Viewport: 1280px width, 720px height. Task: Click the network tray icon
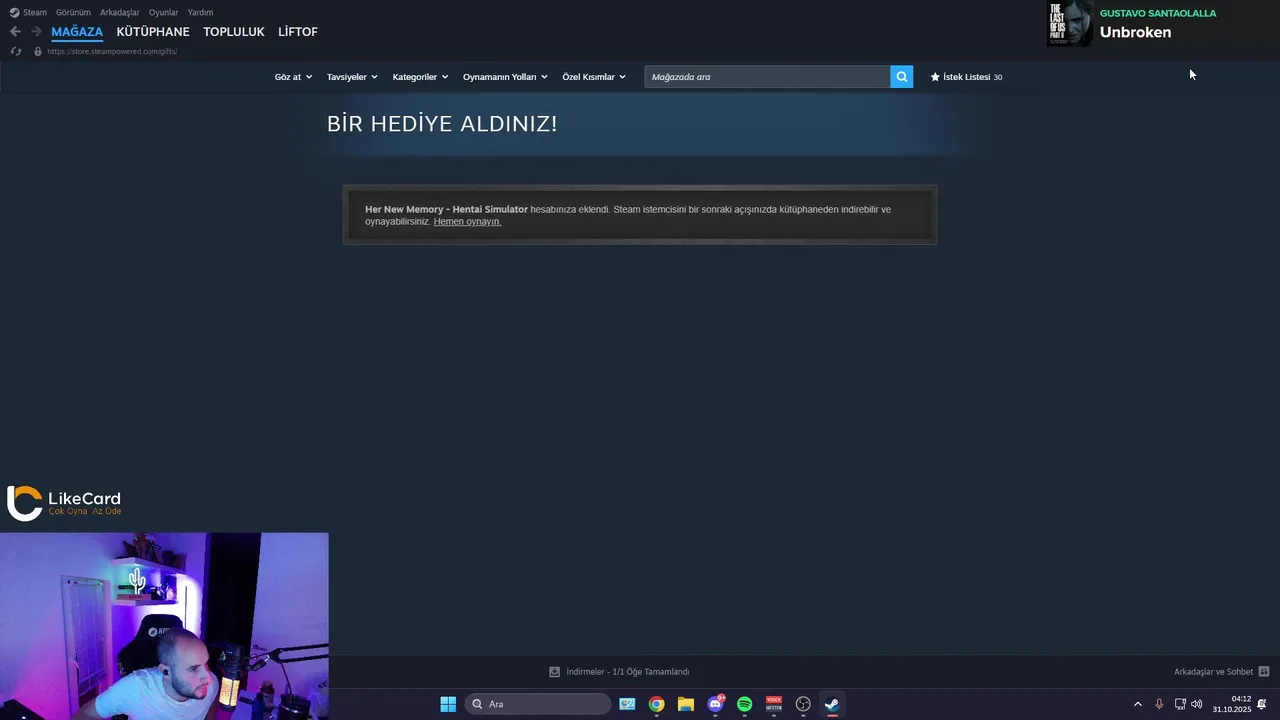click(x=1180, y=704)
